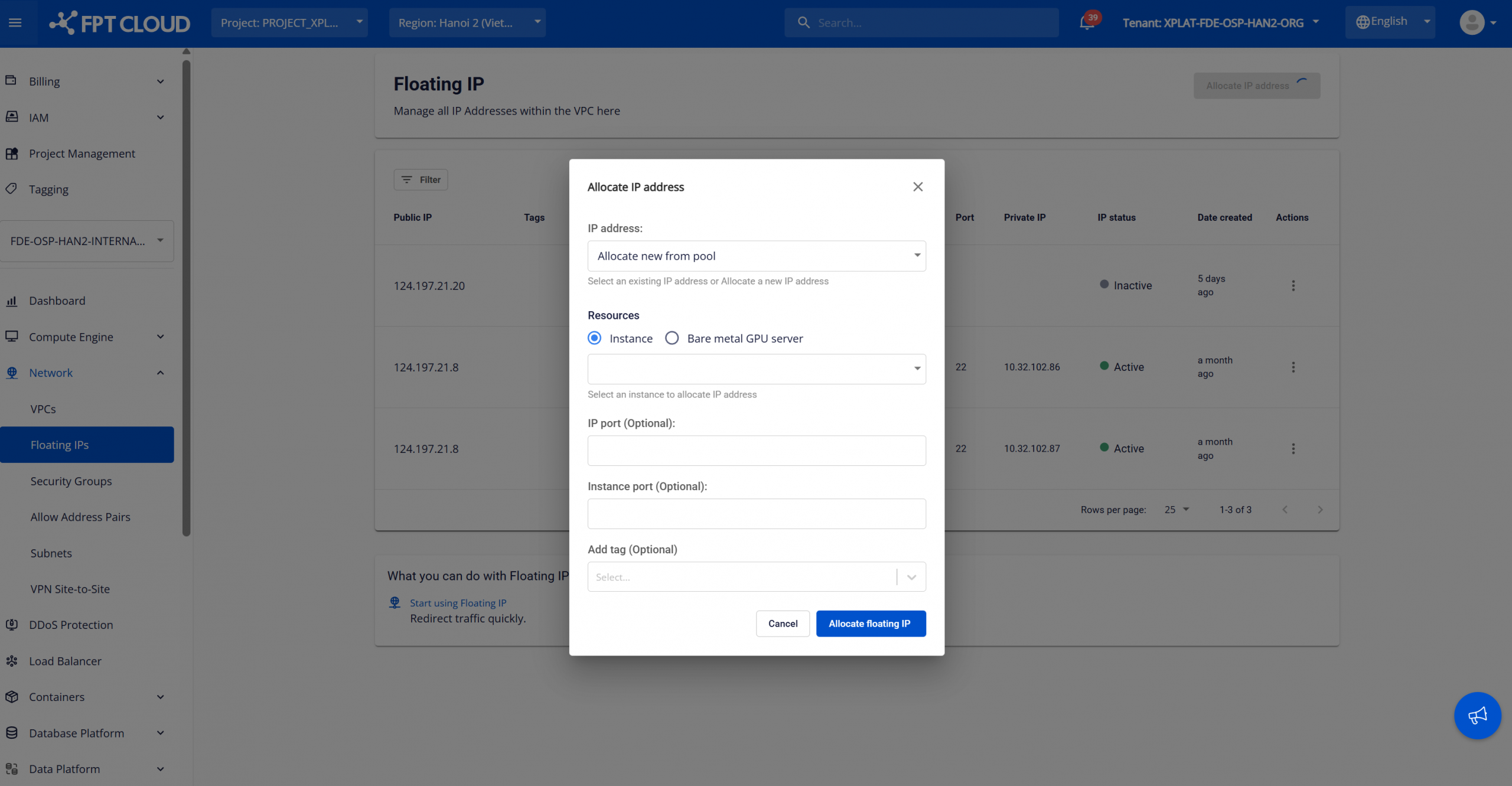This screenshot has height=786, width=1512.
Task: Open actions menu for 124.197.21.20 row
Action: 1293,286
